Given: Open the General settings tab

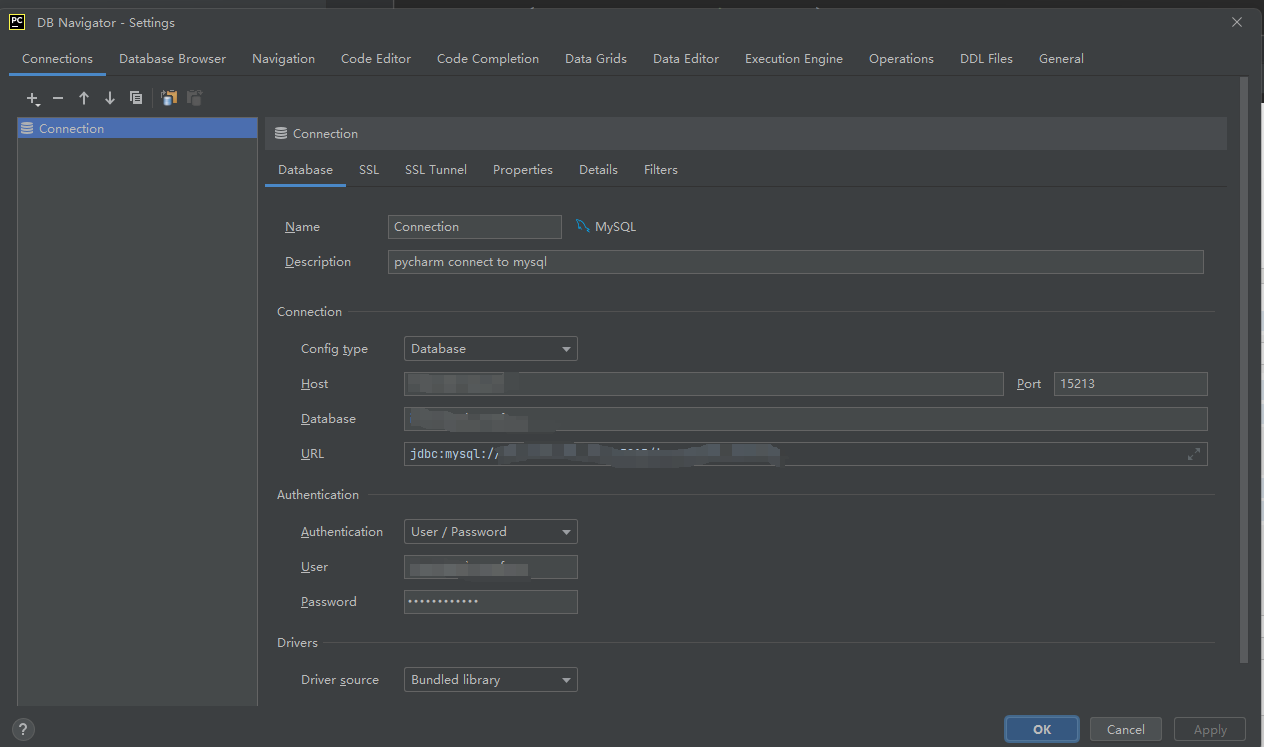Looking at the screenshot, I should 1061,59.
